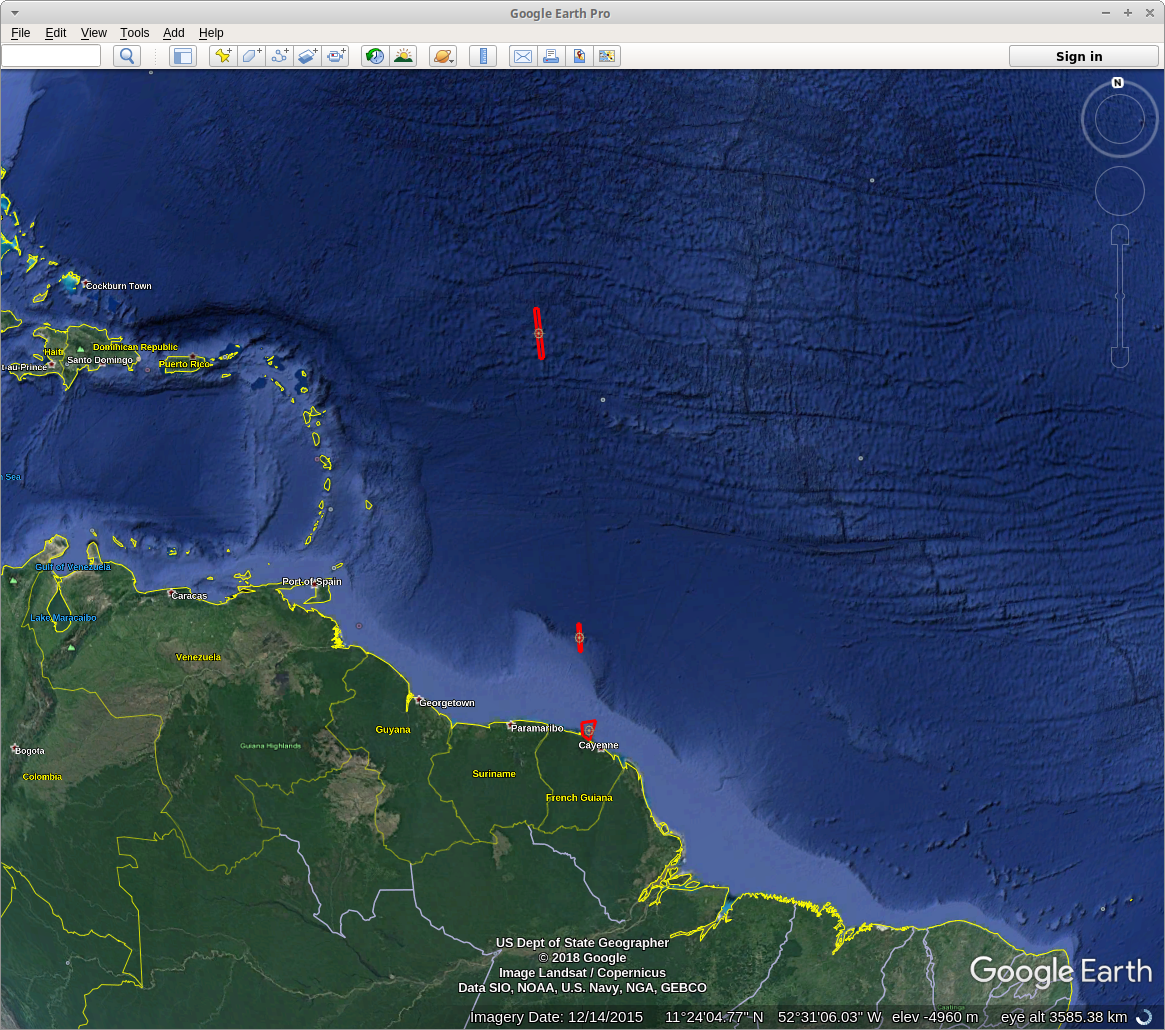Image resolution: width=1165 pixels, height=1030 pixels.
Task: Toggle the sidebar panel visibility
Action: 182,56
